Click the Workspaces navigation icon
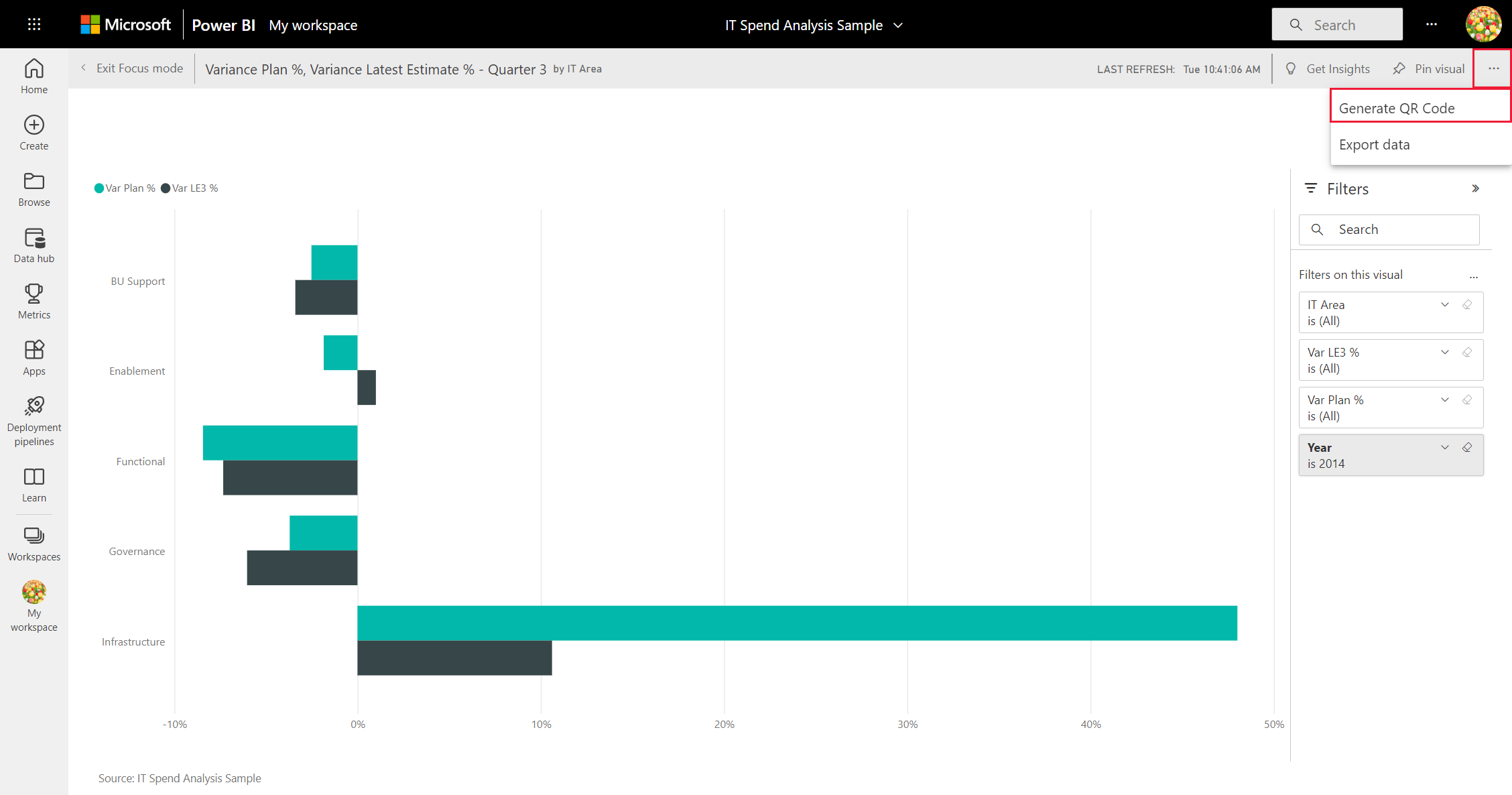 coord(34,535)
